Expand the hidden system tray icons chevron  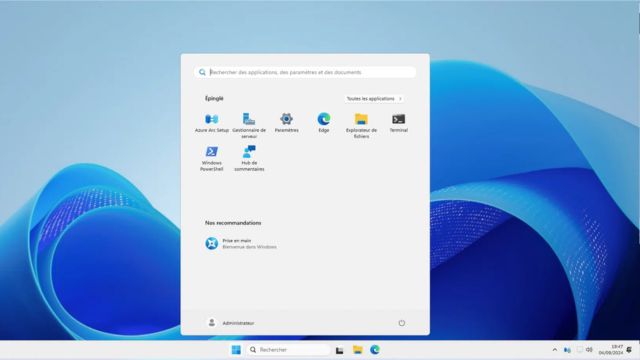tap(554, 350)
